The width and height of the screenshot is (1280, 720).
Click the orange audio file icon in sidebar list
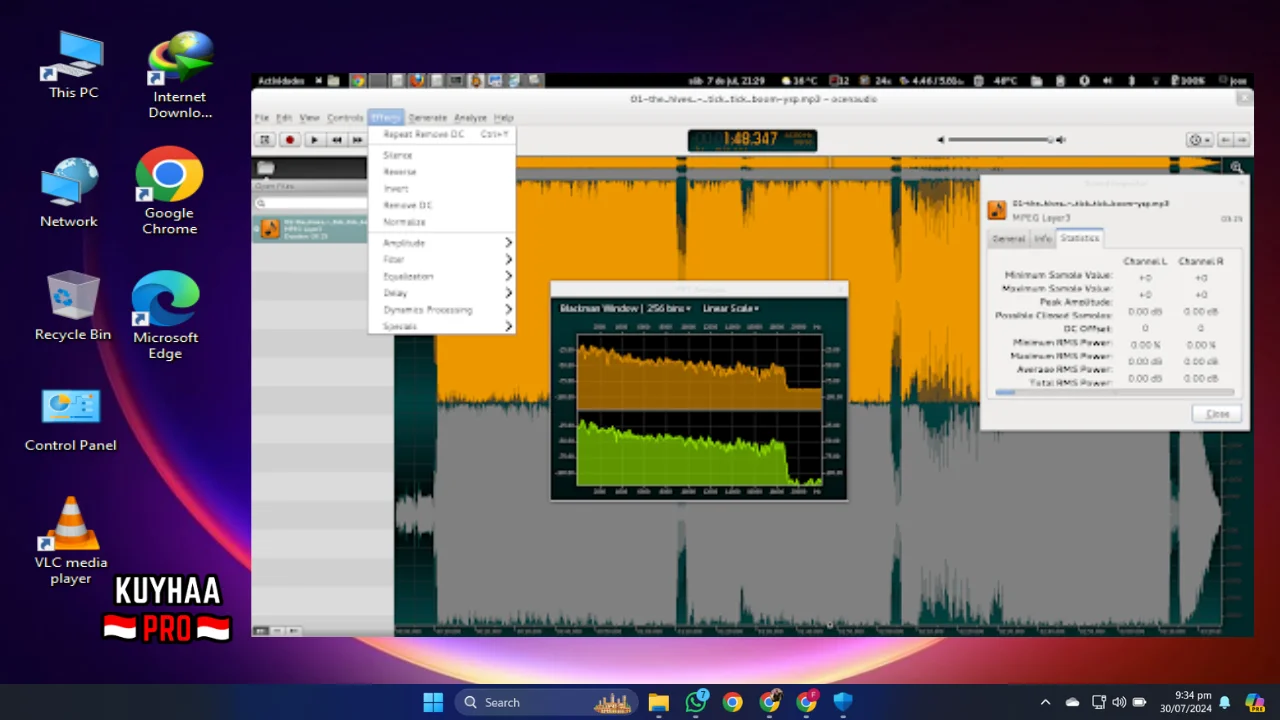pos(270,229)
